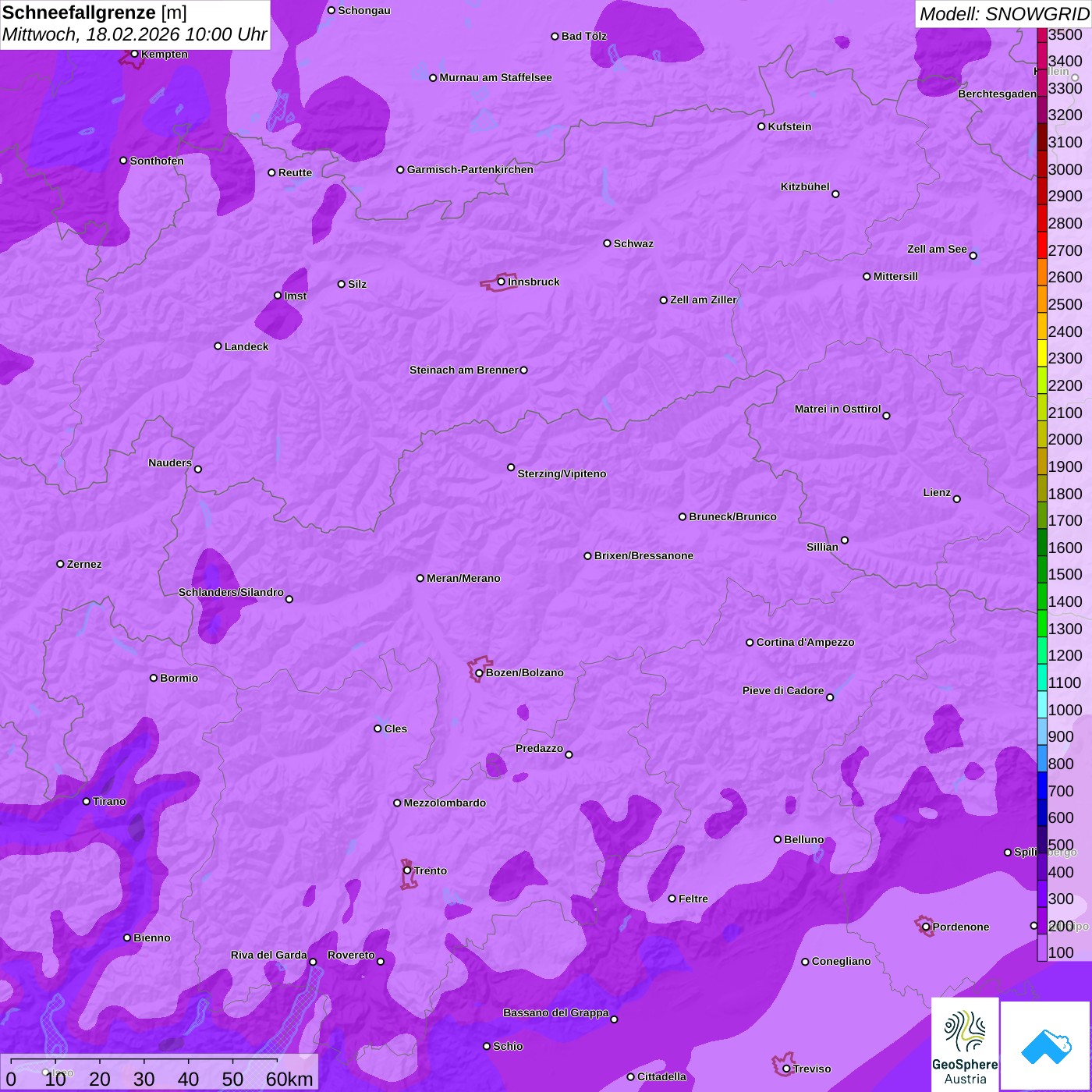
Task: Click the Belluno marker dot
Action: 778,839
